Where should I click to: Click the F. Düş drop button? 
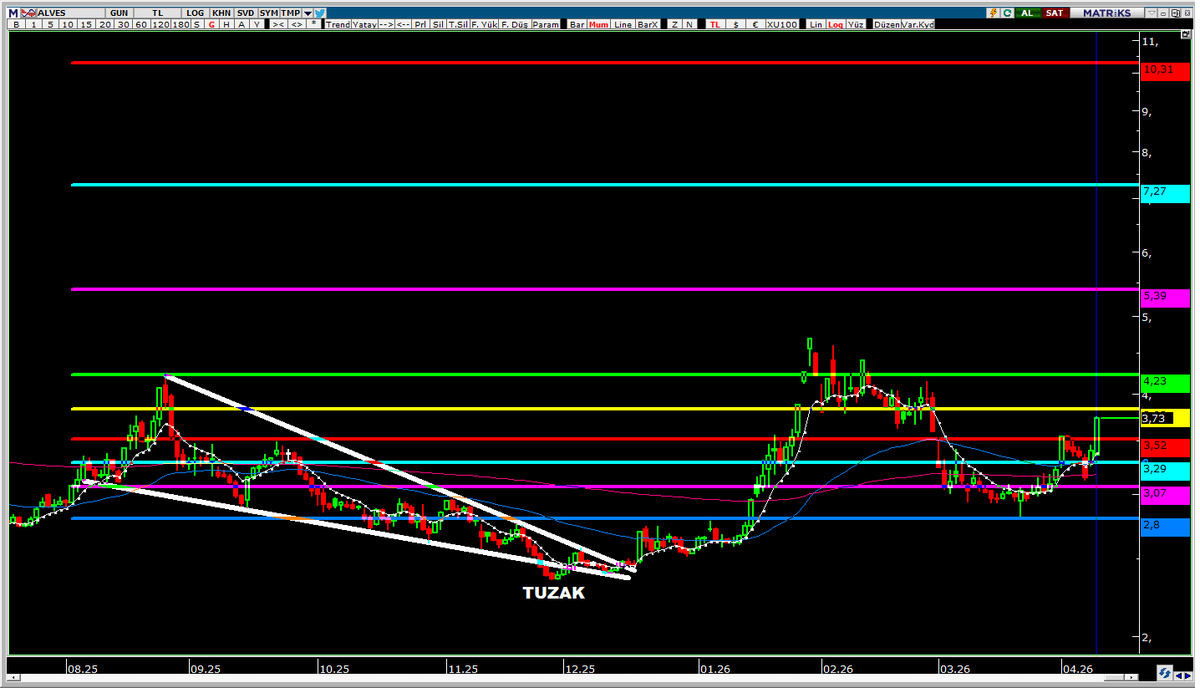(x=514, y=24)
